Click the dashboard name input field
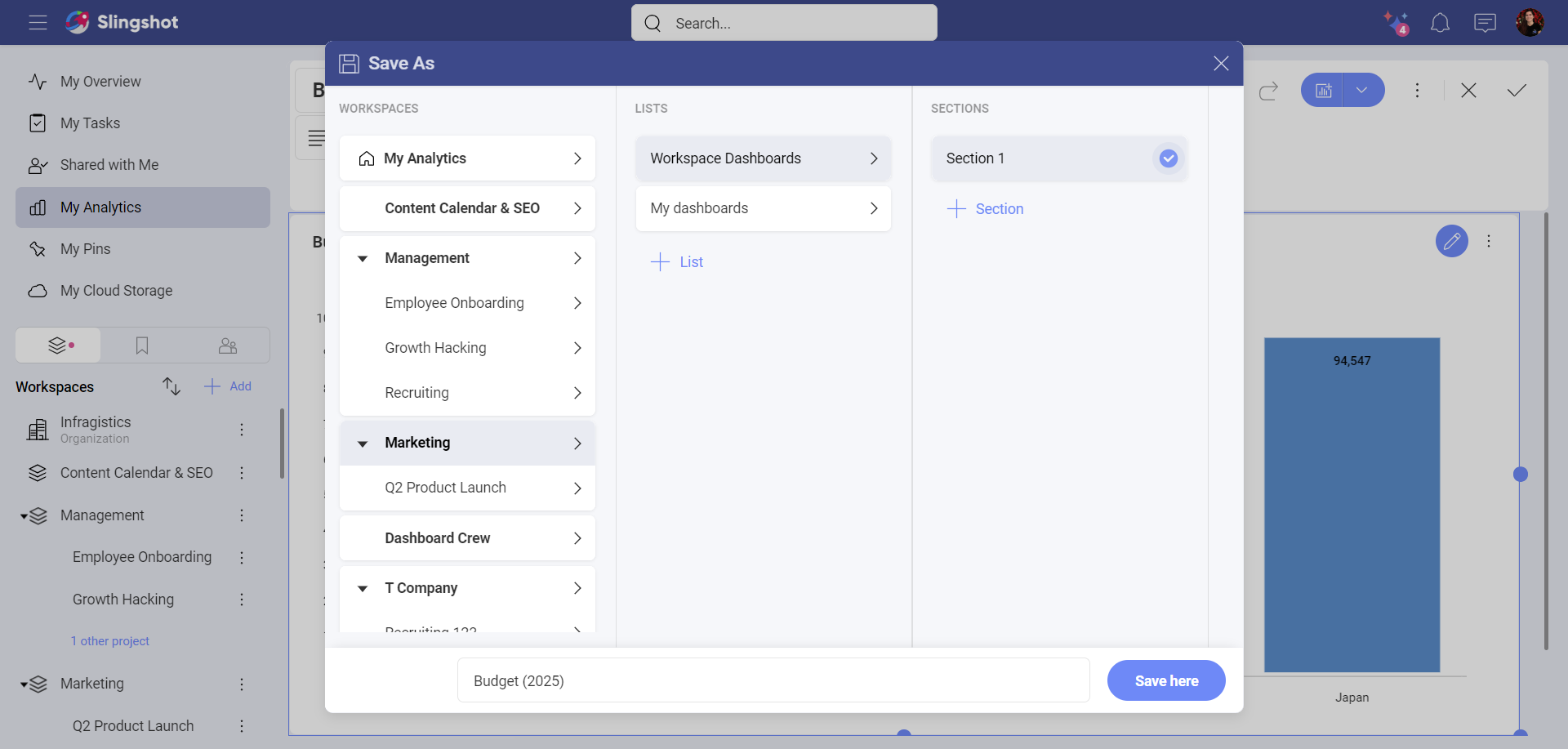Image resolution: width=1568 pixels, height=749 pixels. (x=773, y=680)
